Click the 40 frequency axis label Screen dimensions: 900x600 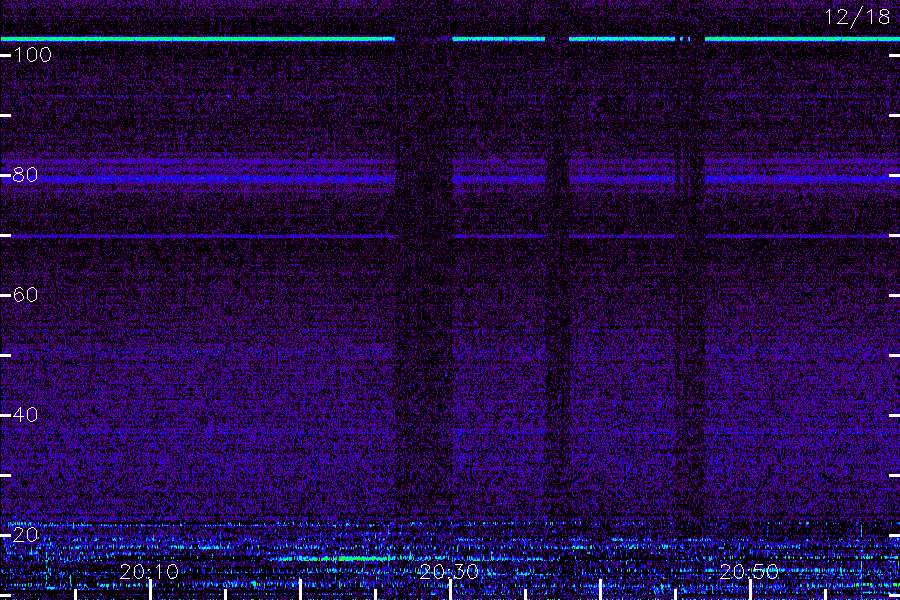click(25, 415)
